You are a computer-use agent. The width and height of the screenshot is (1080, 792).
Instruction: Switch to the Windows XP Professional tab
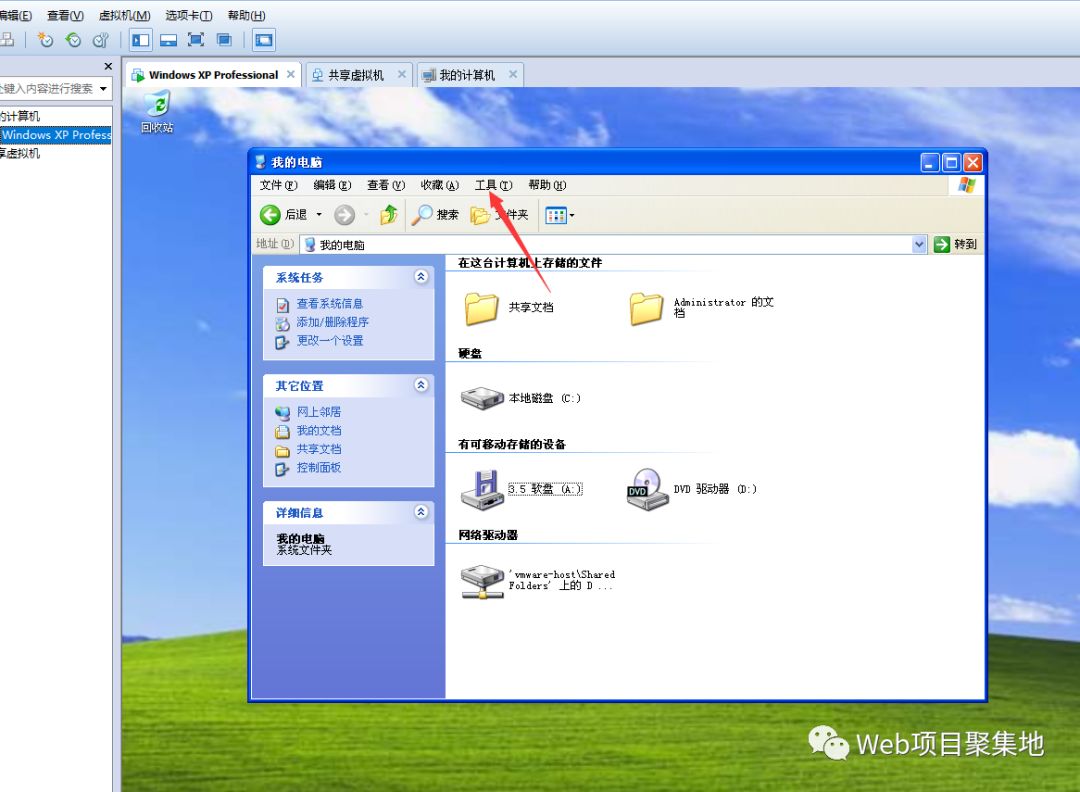coord(214,75)
